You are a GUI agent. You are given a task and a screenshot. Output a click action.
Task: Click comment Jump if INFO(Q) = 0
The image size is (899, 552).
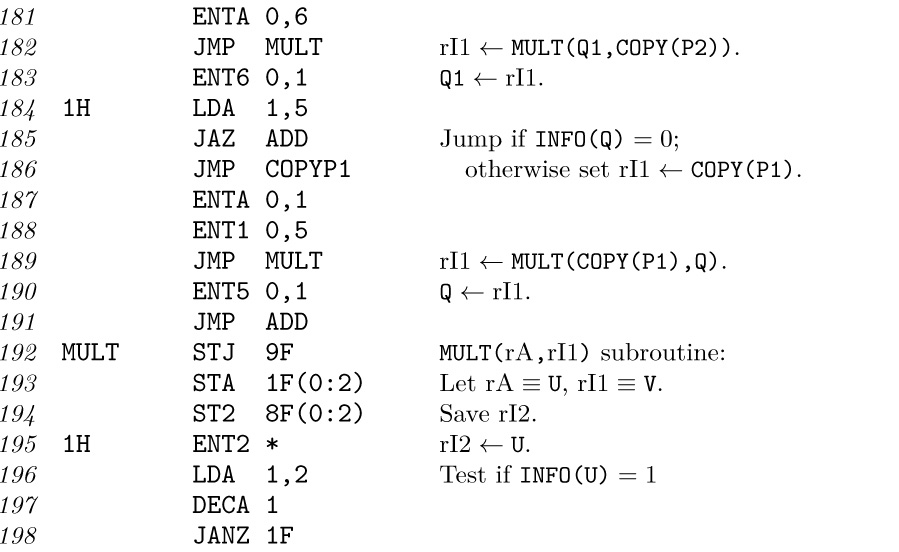[560, 139]
